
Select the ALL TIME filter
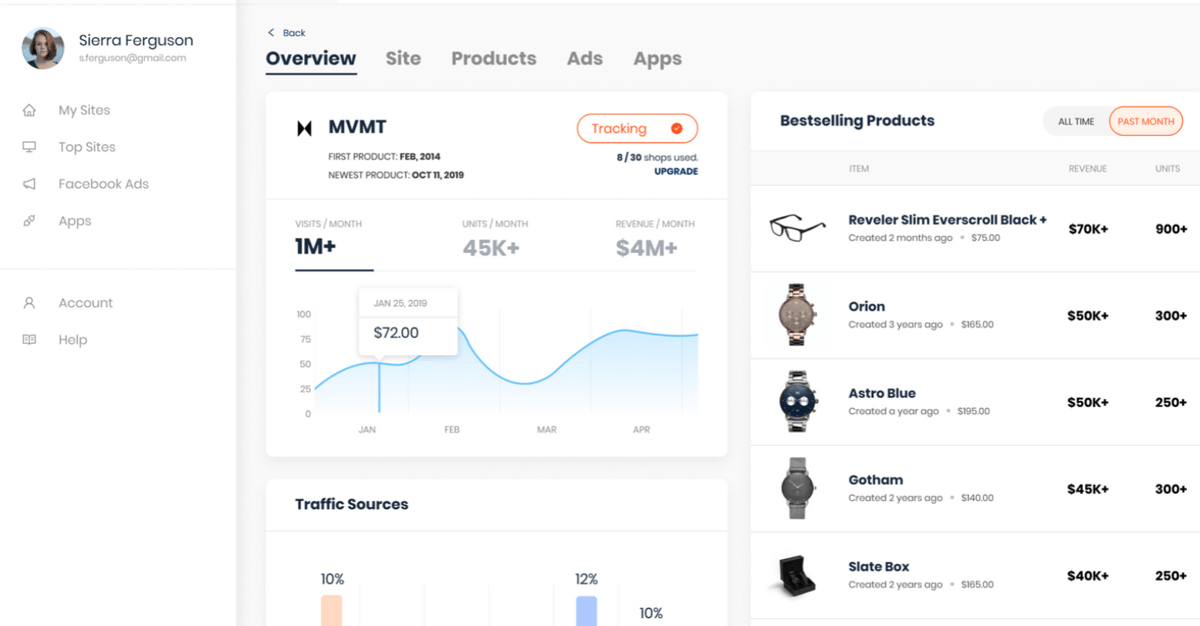point(1076,121)
